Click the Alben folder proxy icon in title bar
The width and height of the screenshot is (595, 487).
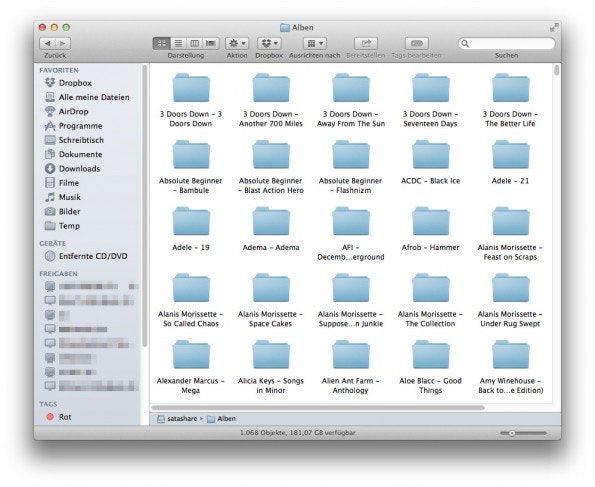tap(285, 27)
